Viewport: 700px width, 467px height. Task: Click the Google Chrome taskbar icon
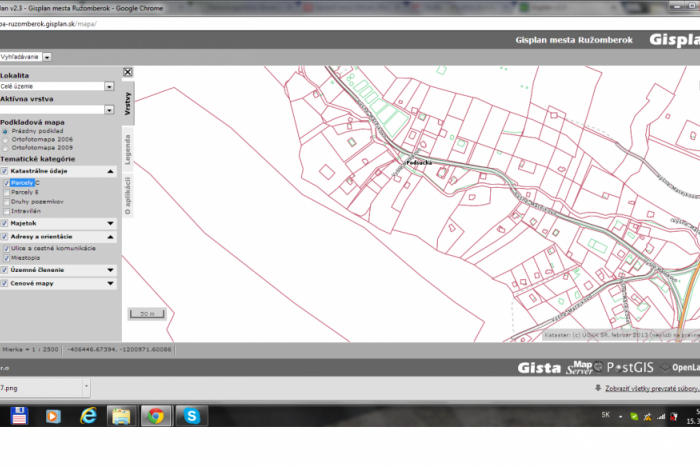156,415
